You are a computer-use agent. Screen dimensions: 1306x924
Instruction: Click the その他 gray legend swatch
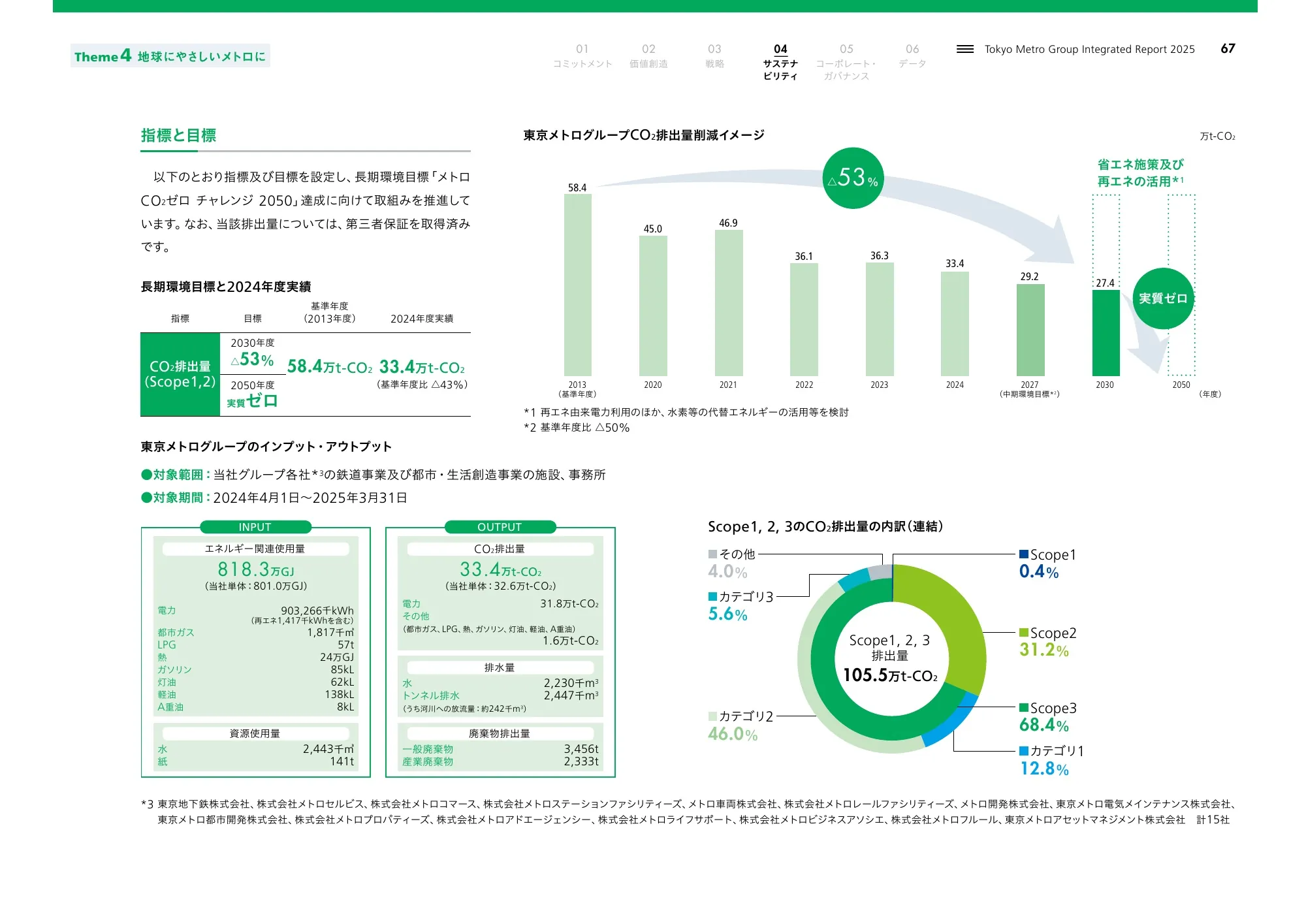click(x=713, y=554)
